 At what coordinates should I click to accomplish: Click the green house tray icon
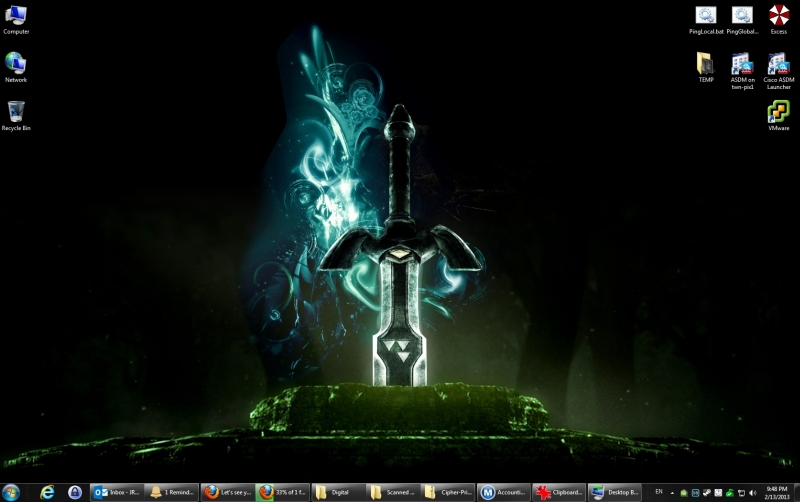coord(684,493)
